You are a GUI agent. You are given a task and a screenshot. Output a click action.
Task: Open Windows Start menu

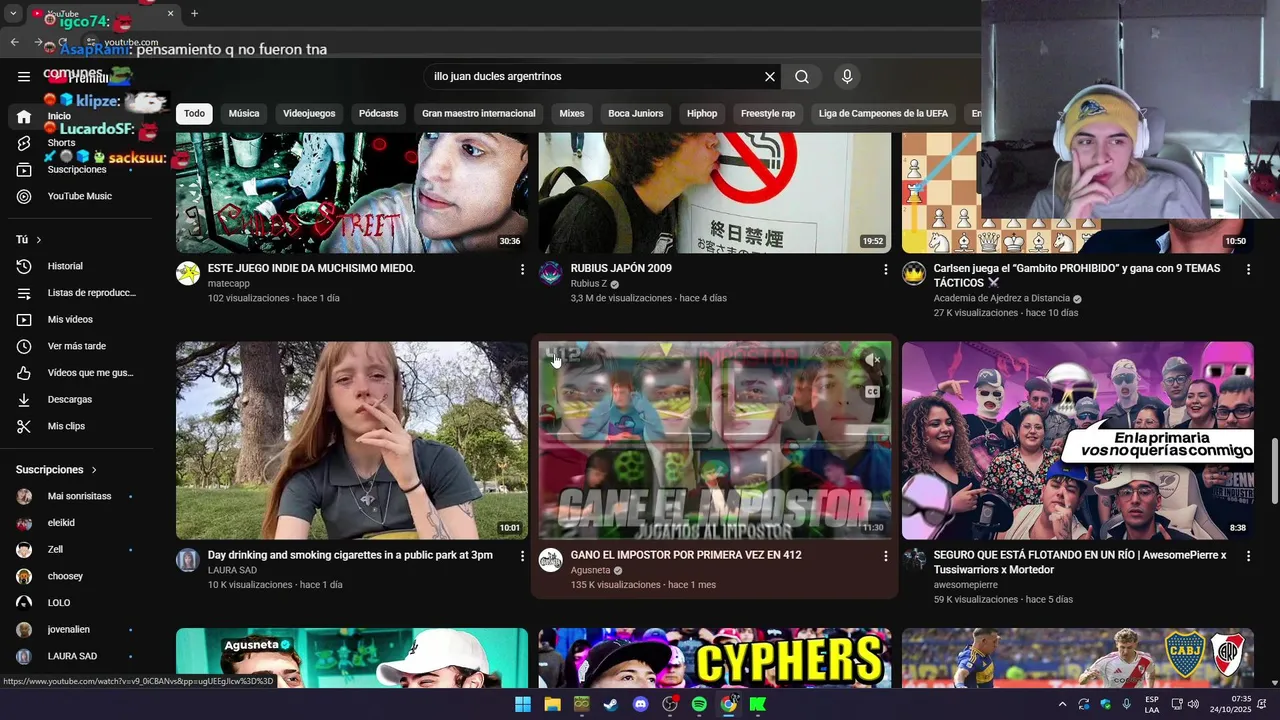tap(523, 704)
